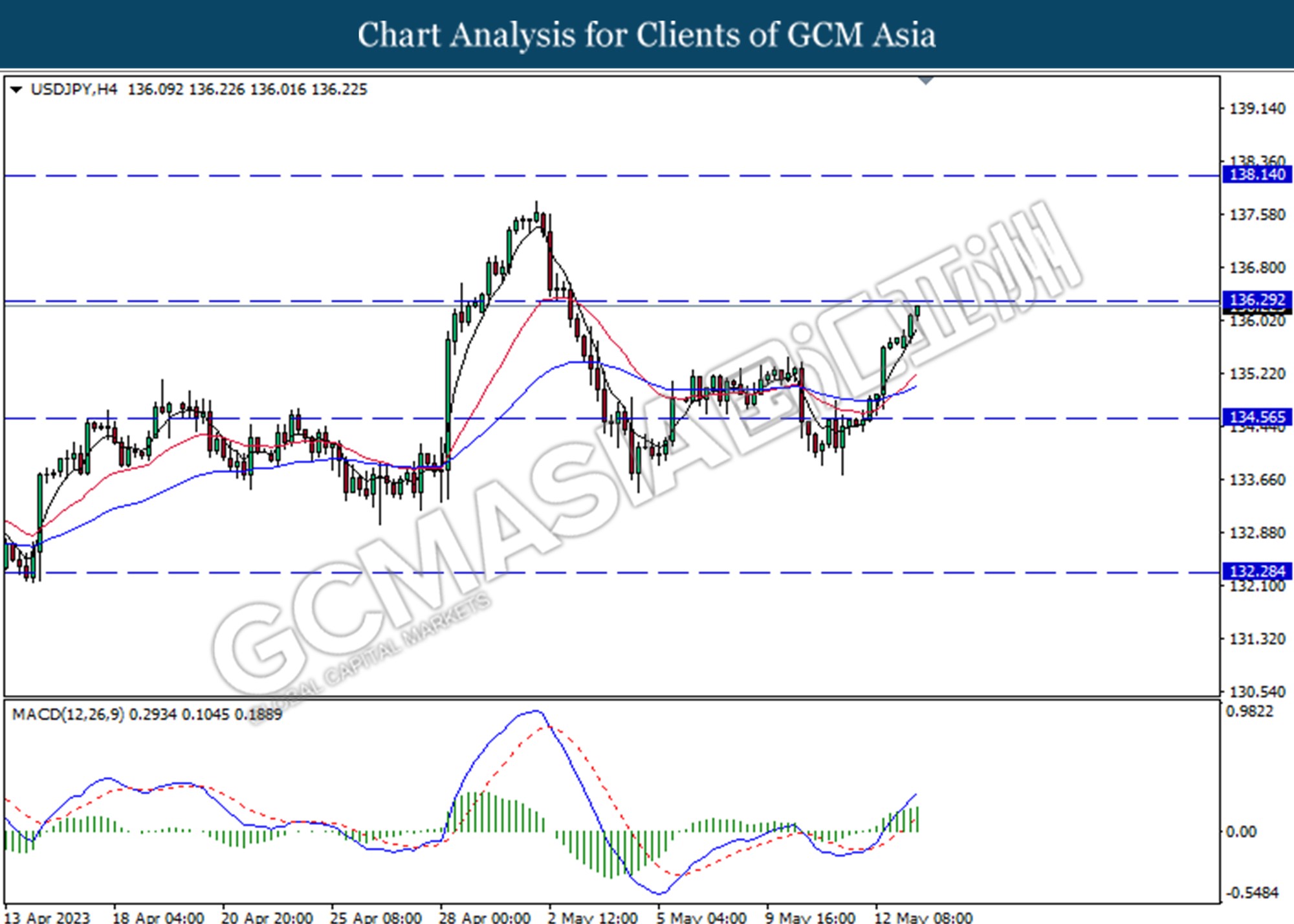1294x924 pixels.
Task: Click the -0.5484 MACD scale value
Action: [1253, 893]
